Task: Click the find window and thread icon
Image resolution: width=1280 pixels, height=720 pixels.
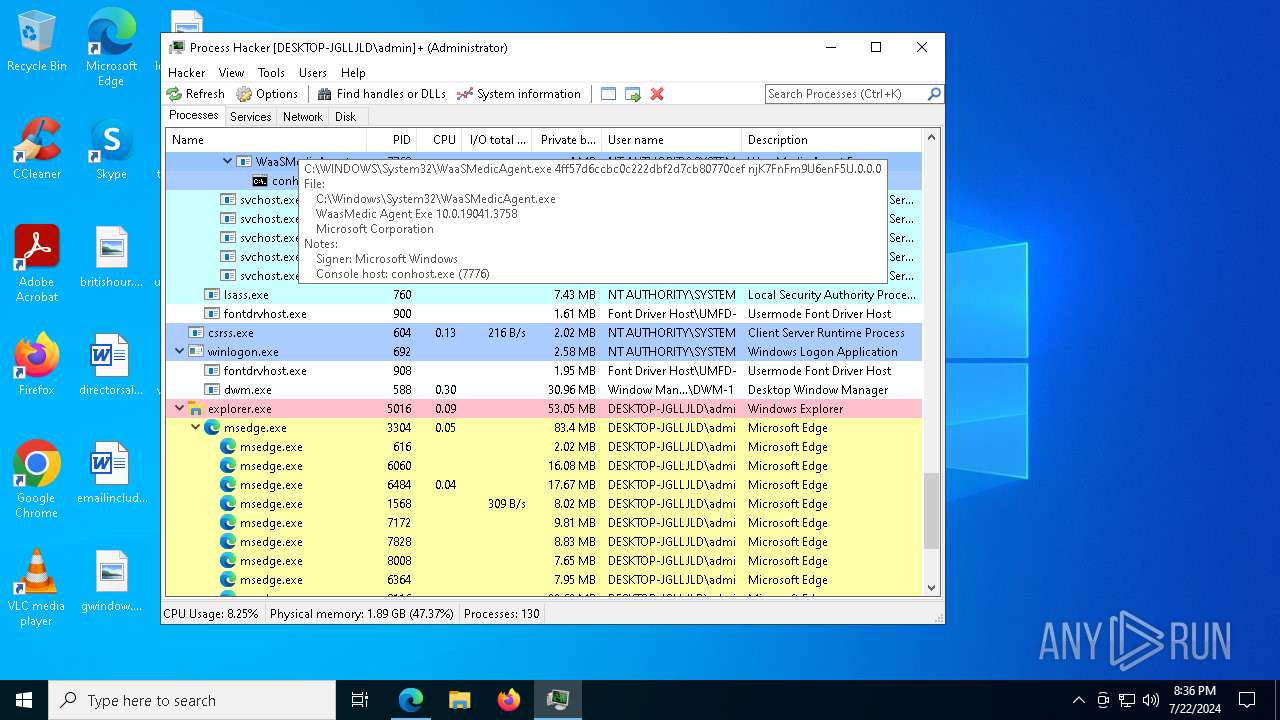Action: [x=633, y=94]
